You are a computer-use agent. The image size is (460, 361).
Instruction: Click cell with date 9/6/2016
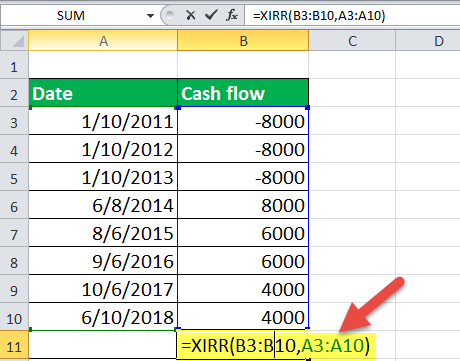pos(103,261)
